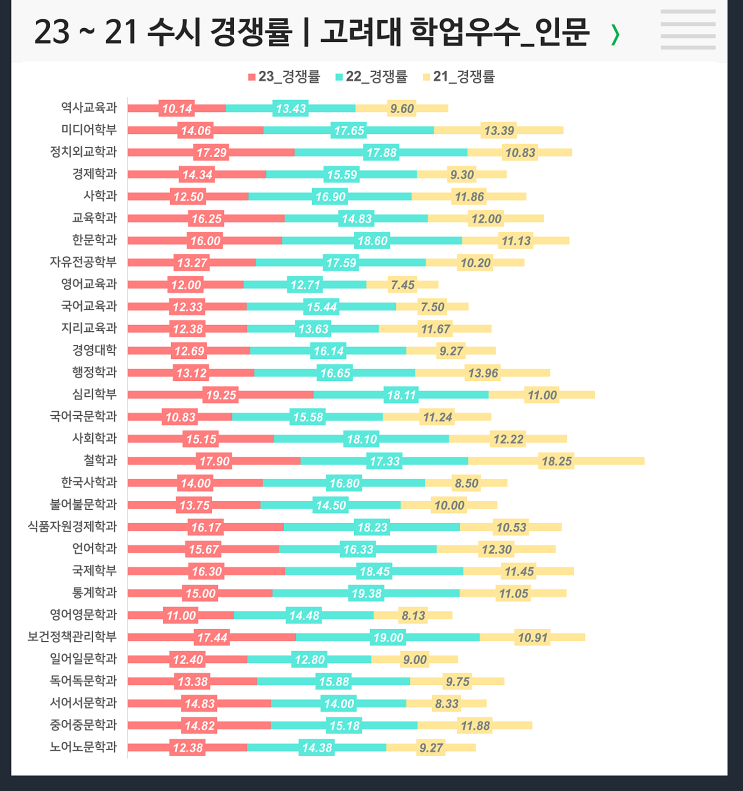Click the 7.45 value on 영어교육과 bar
Viewport: 743px width, 791px height.
point(403,285)
